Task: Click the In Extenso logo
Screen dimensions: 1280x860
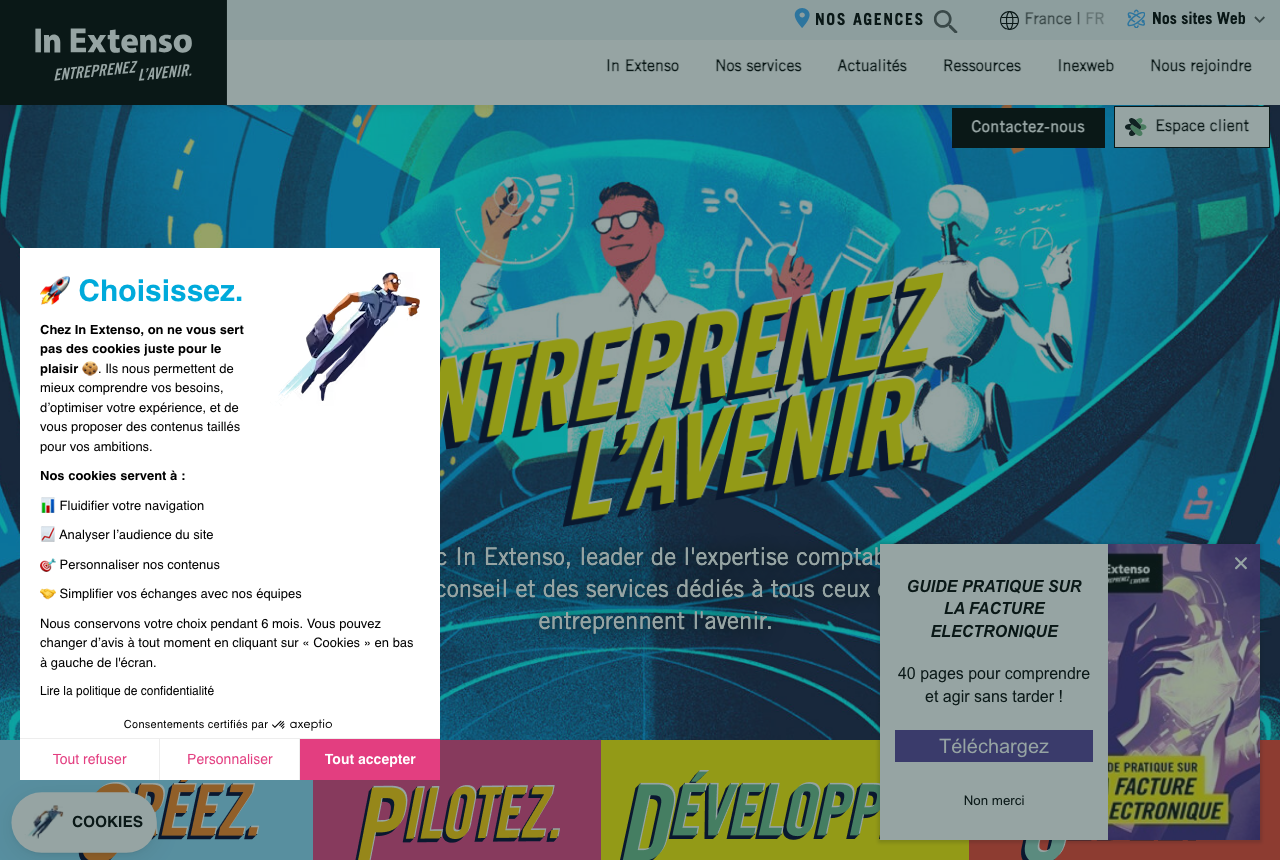Action: 113,53
